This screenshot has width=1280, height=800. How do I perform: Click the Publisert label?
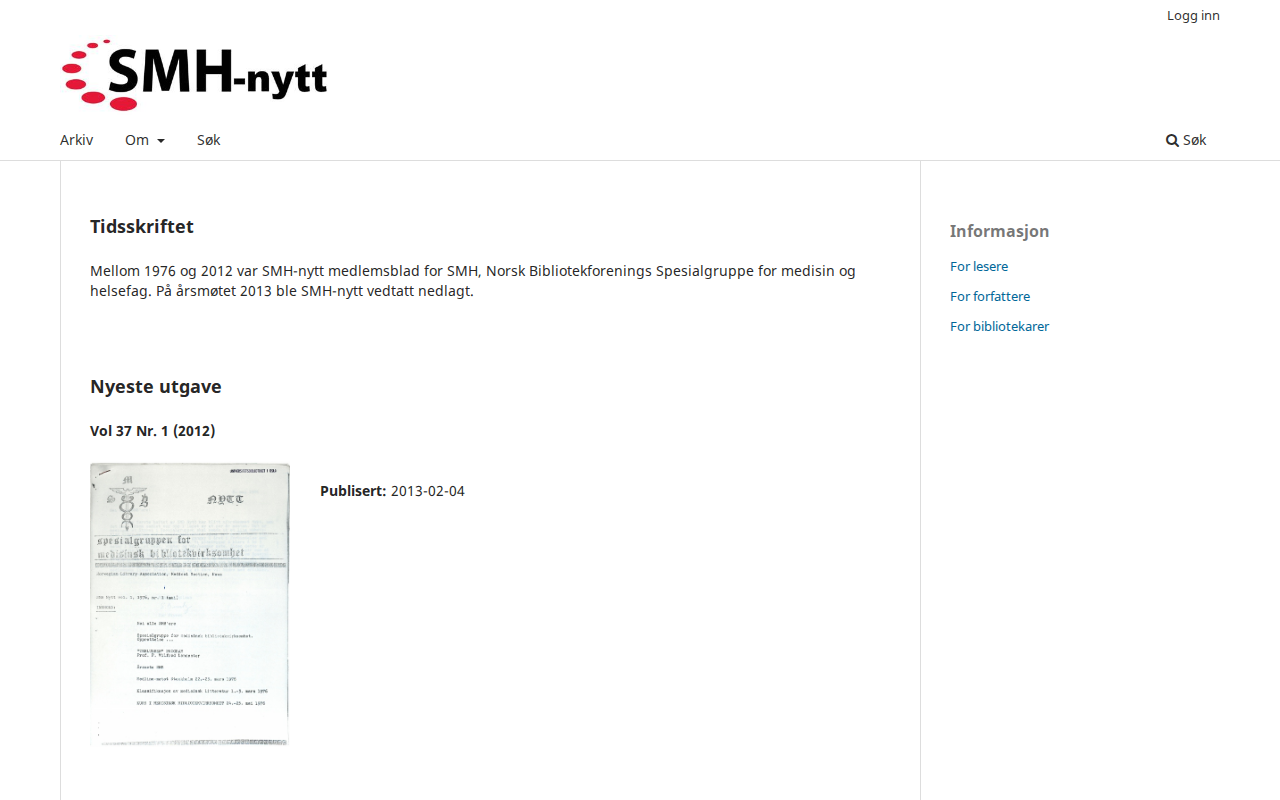coord(352,491)
